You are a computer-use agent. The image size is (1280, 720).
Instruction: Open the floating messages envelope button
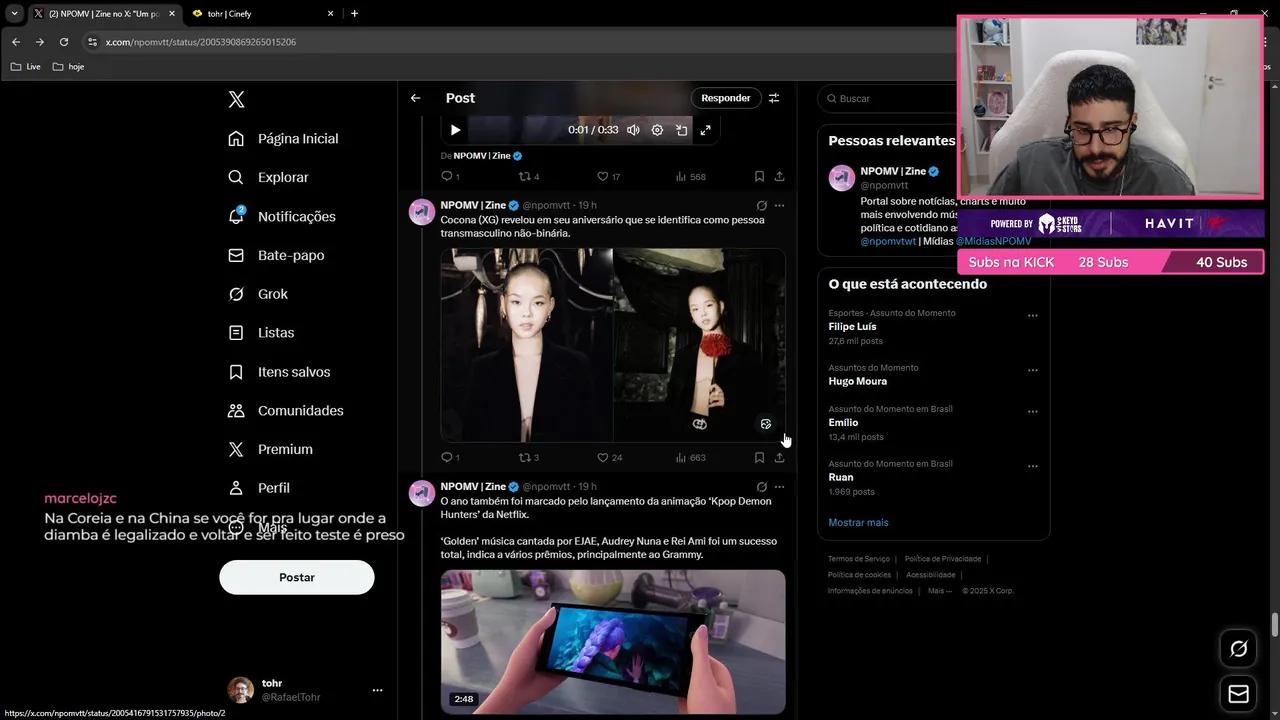pos(1238,694)
